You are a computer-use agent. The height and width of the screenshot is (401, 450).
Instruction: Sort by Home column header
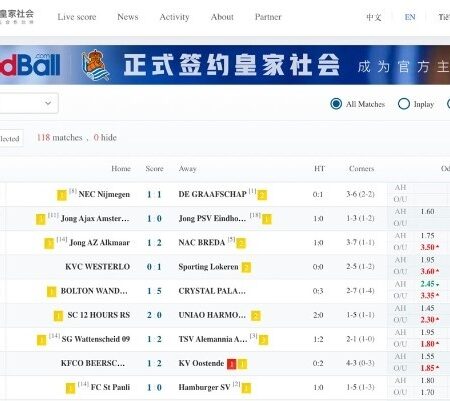pos(121,169)
